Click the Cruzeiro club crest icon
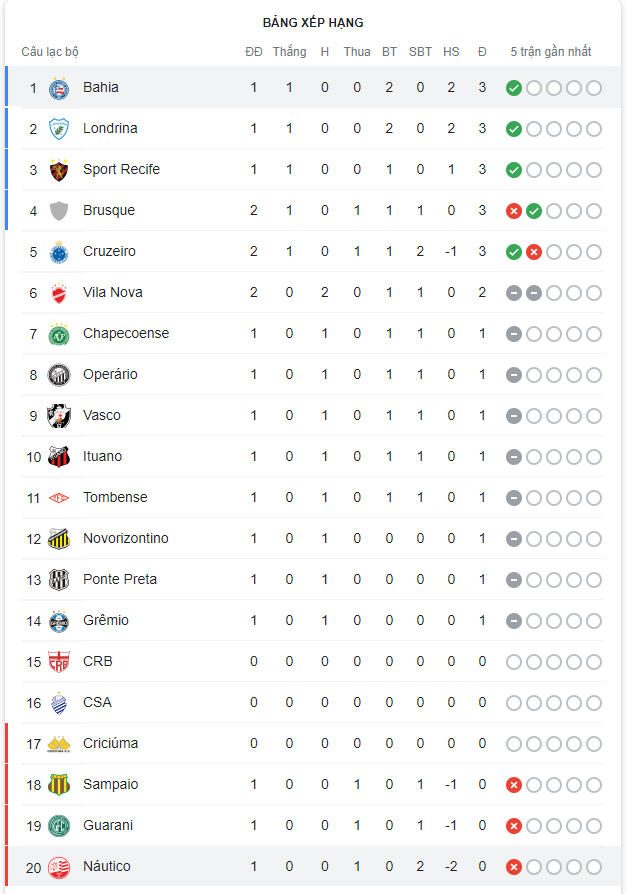 coord(59,252)
